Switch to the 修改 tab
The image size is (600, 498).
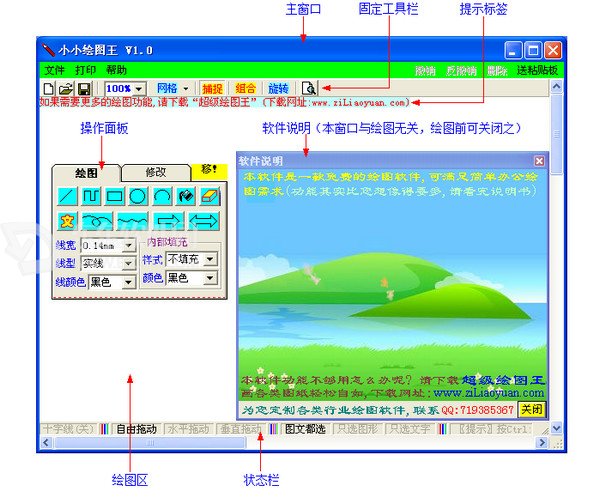(x=156, y=172)
